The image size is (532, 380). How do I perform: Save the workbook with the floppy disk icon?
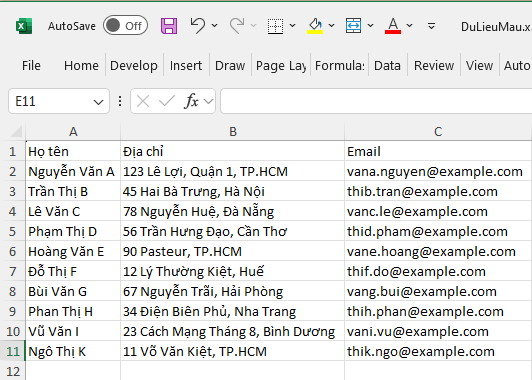coord(169,26)
